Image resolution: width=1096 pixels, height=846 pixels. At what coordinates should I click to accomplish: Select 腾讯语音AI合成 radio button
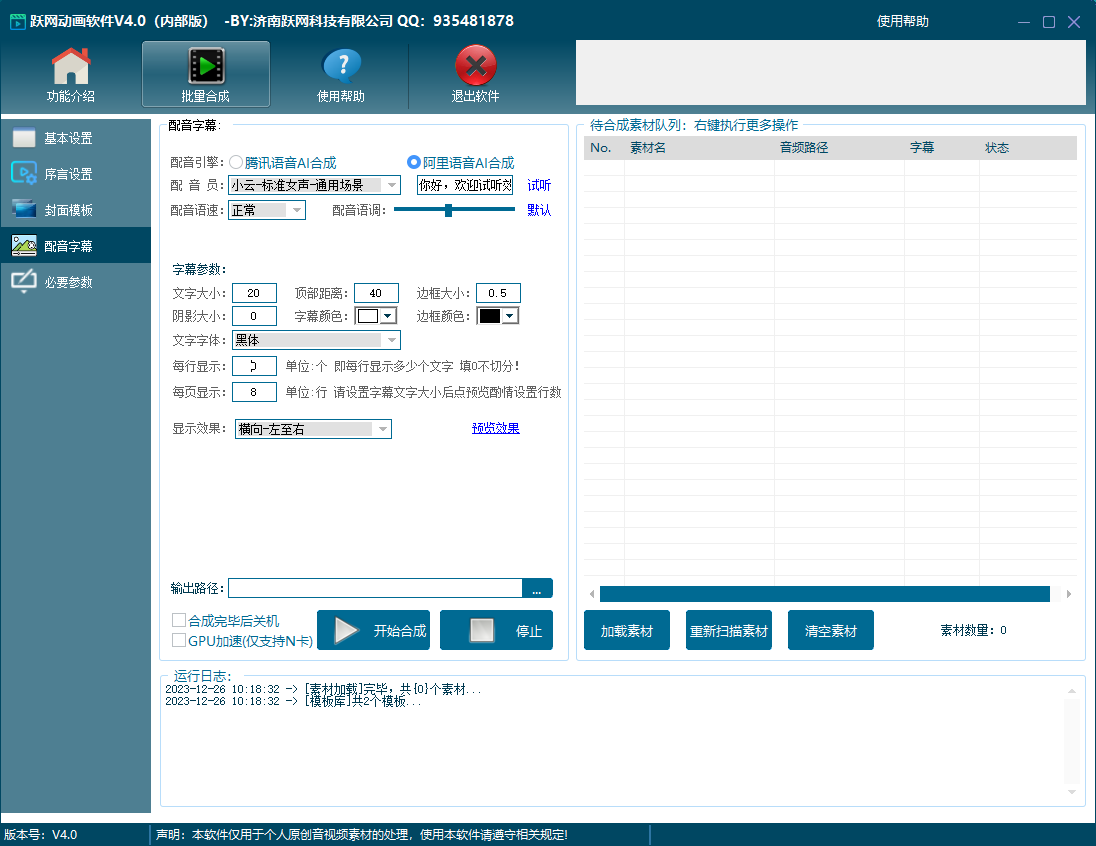coord(237,162)
